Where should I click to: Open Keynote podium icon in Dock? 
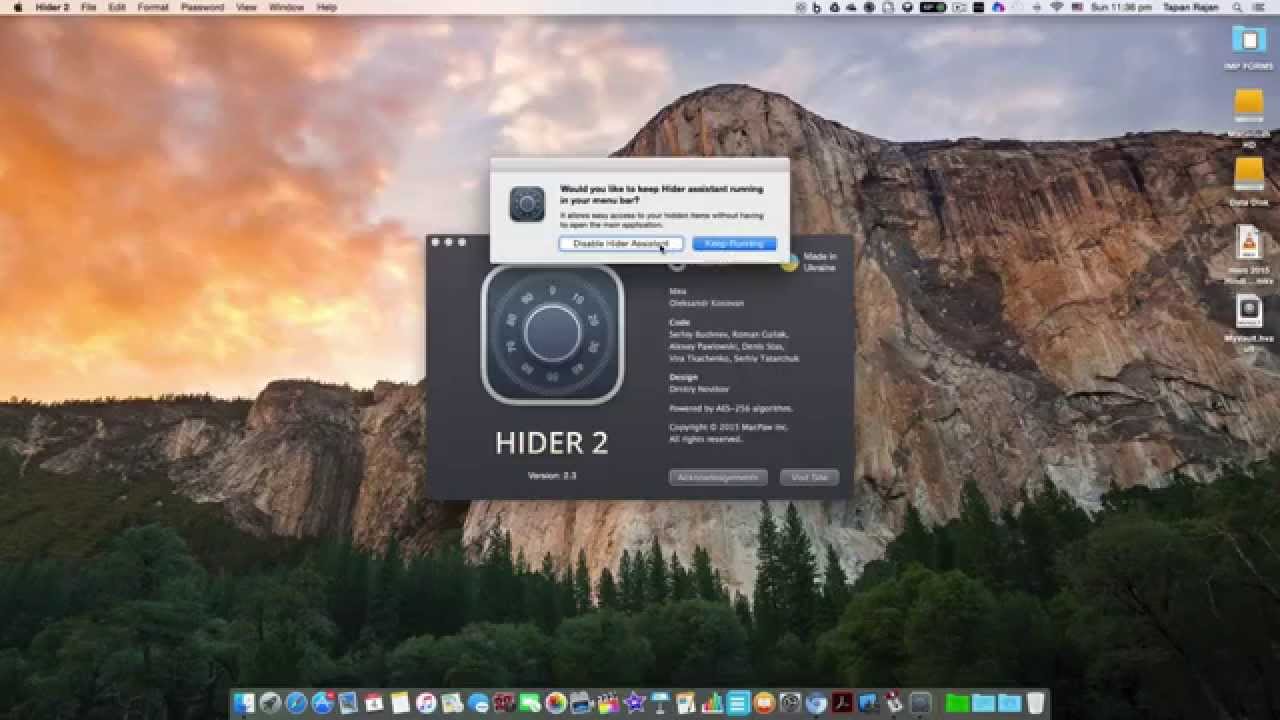point(659,703)
